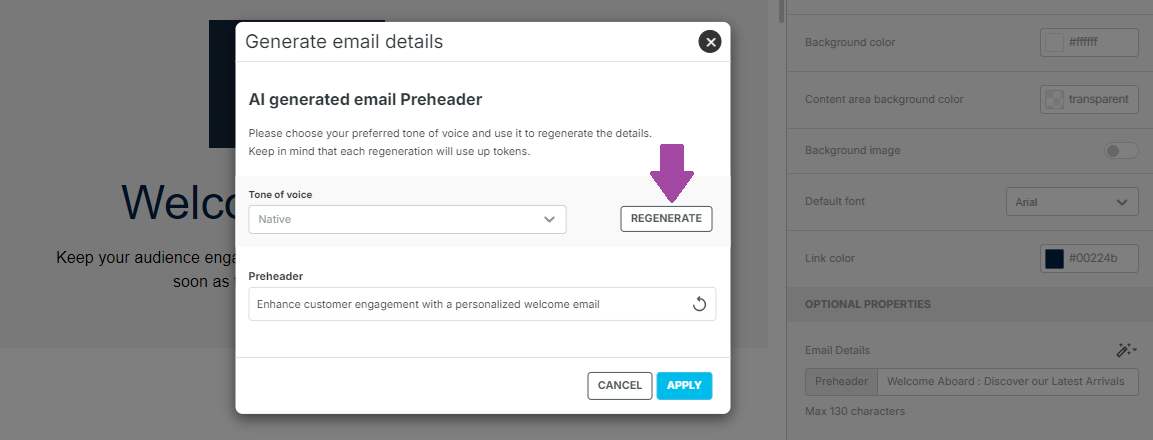Select the dark image block in email preview
Viewport: 1153px width, 440px height.
(221, 85)
